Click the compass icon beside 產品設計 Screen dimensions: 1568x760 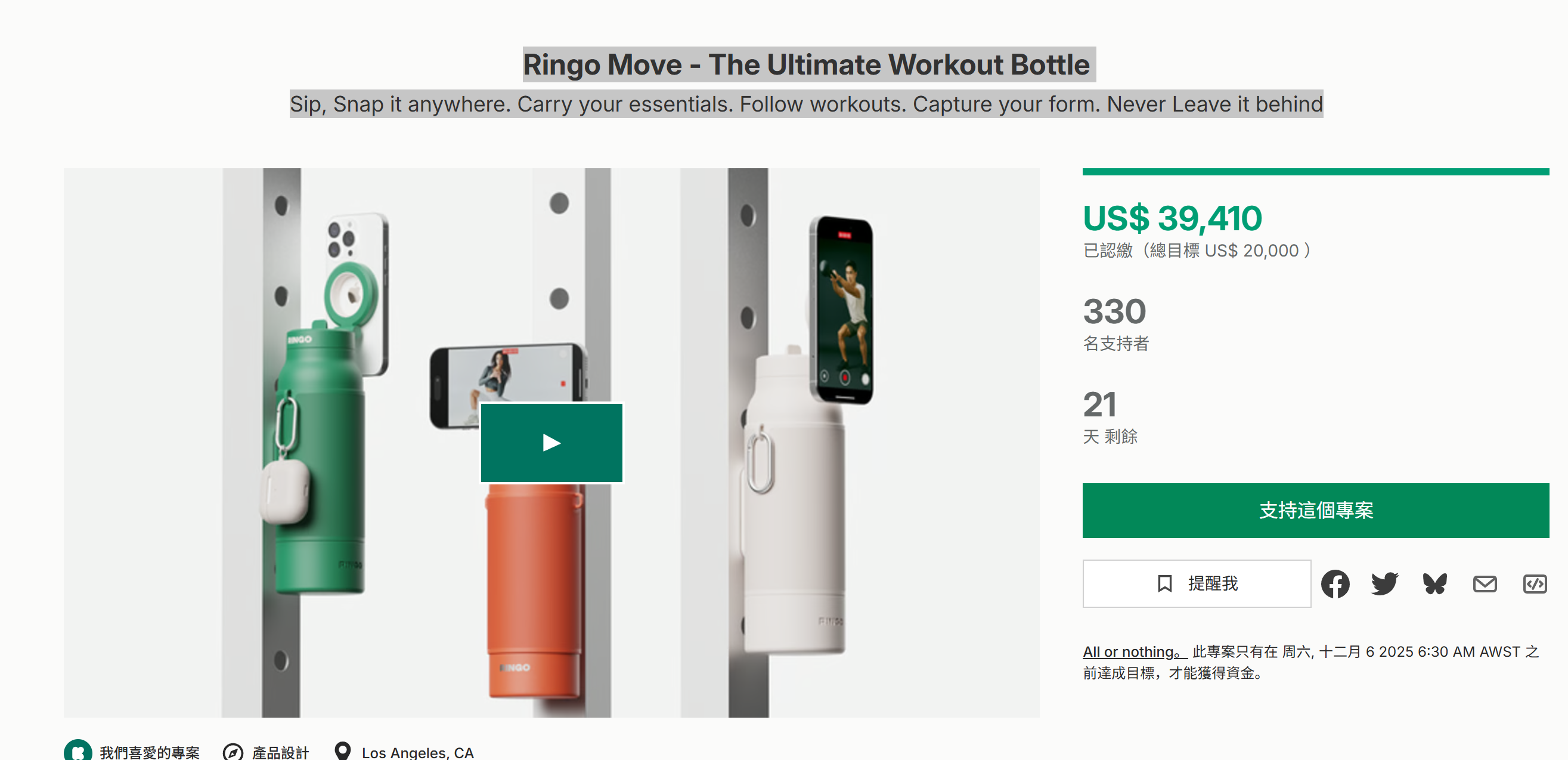[233, 752]
